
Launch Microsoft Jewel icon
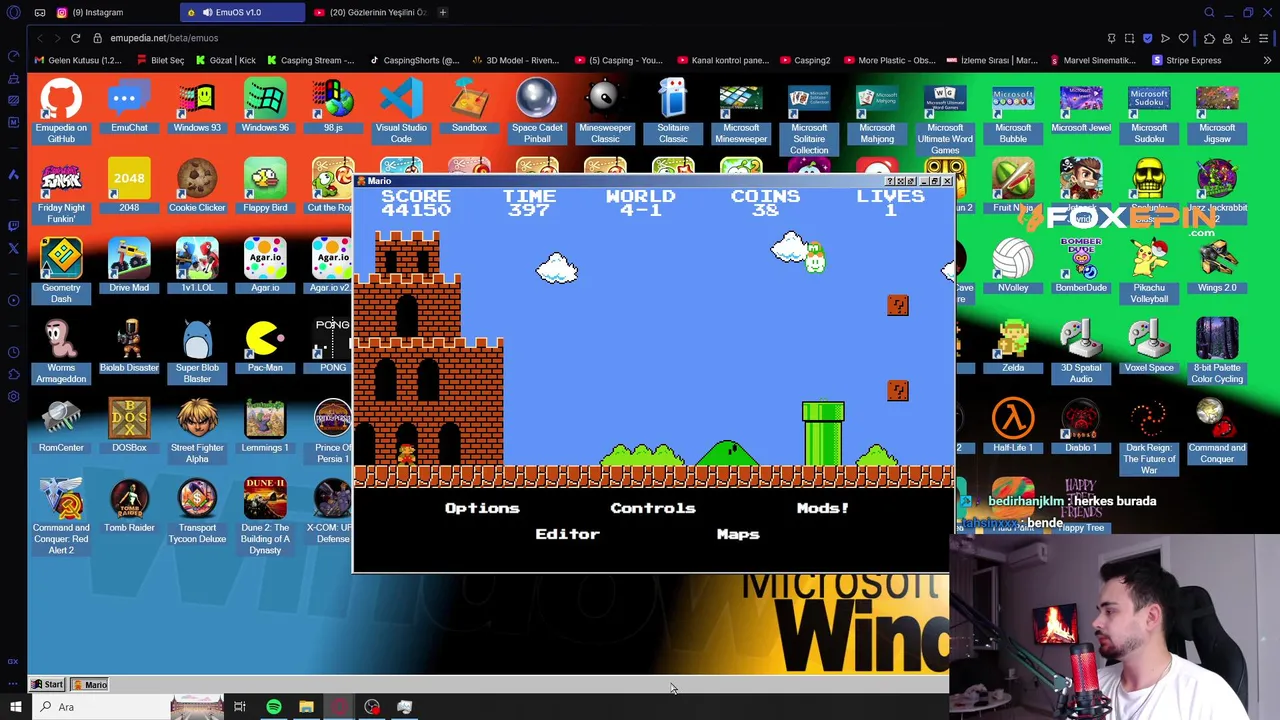[1081, 105]
